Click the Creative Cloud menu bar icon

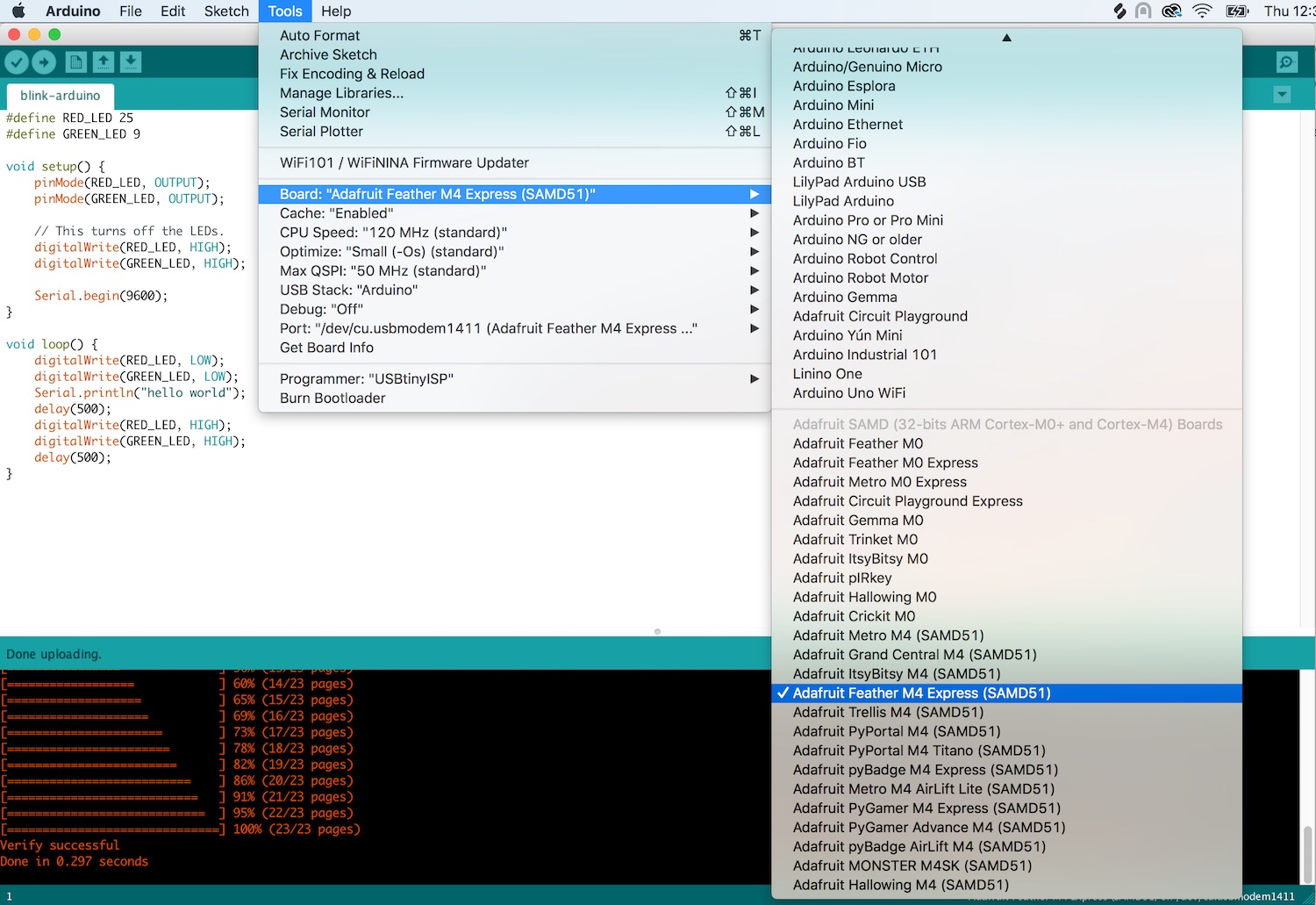point(1171,11)
